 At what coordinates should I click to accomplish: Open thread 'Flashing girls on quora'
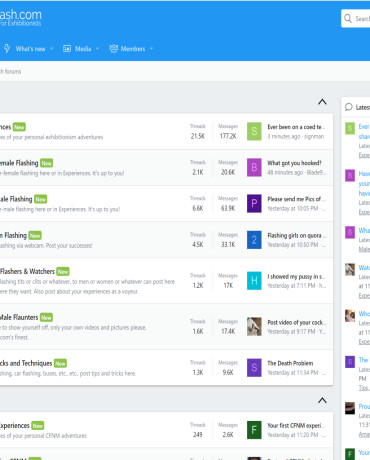click(x=296, y=235)
